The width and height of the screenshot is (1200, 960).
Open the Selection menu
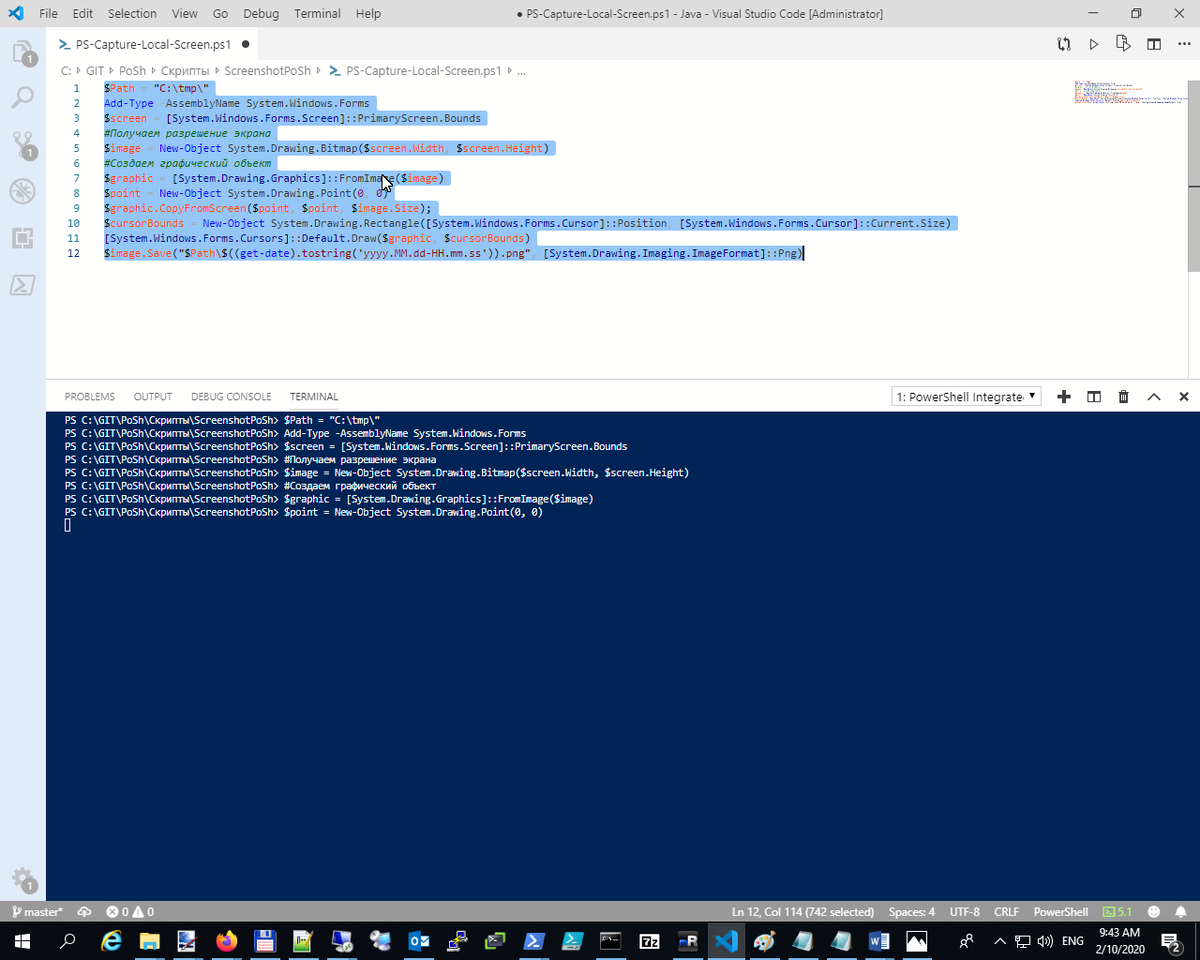[x=132, y=14]
